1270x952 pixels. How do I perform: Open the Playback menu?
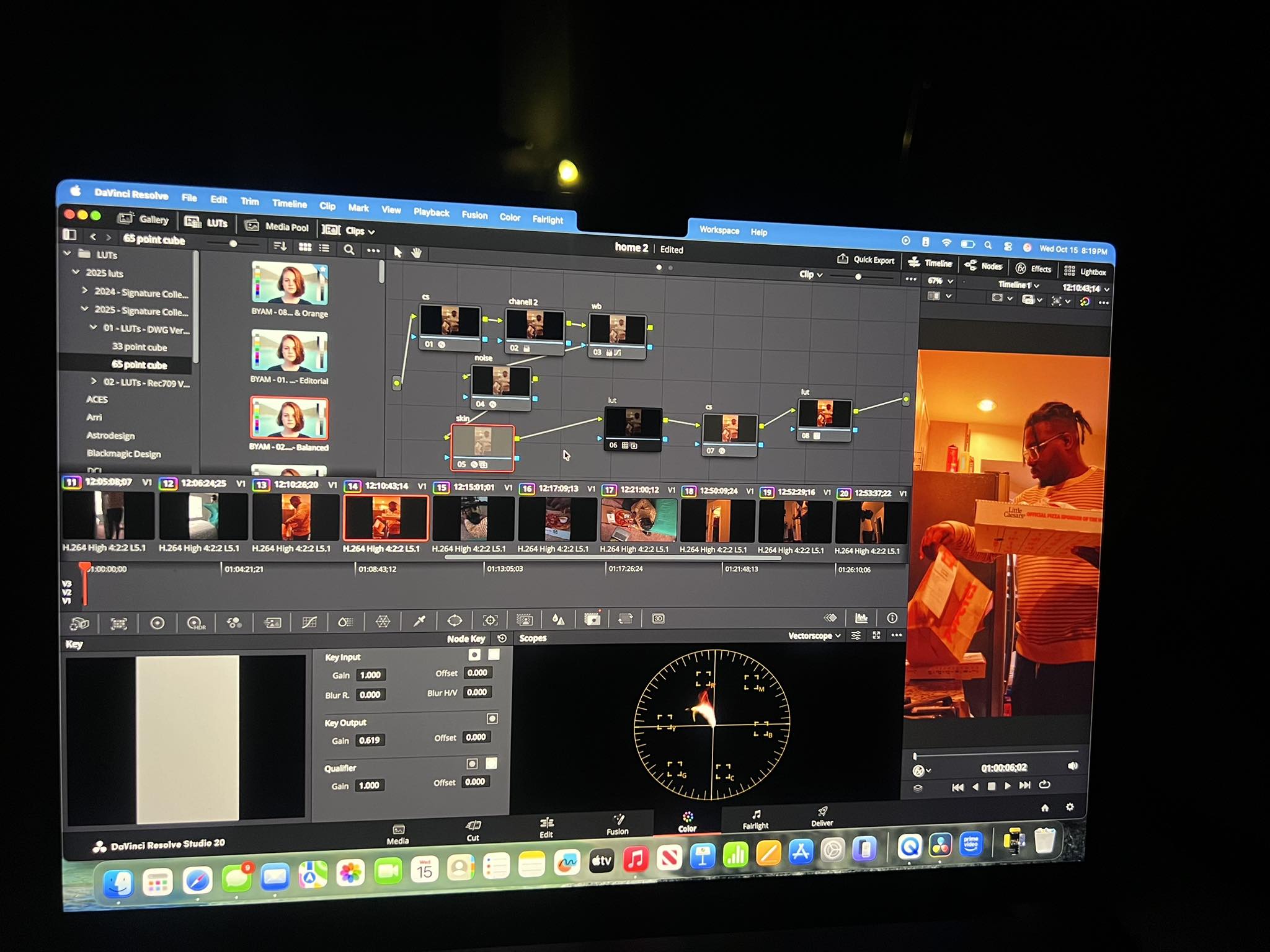431,212
